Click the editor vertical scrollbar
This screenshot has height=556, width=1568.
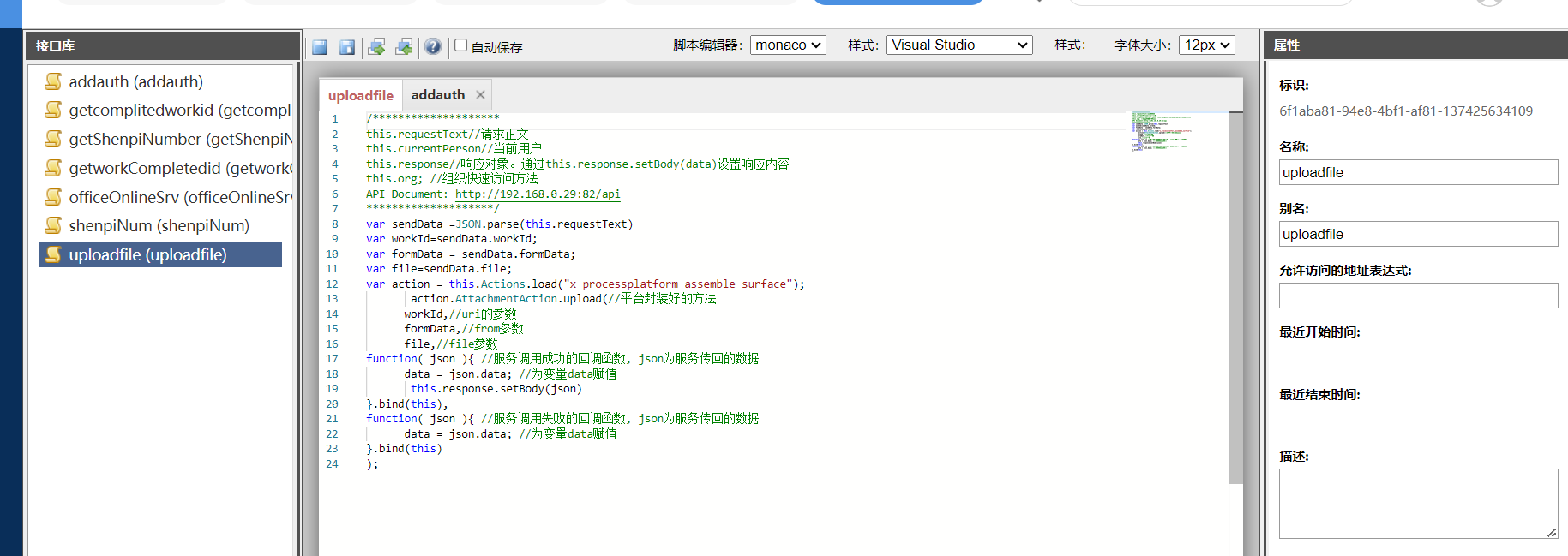pos(1235,298)
